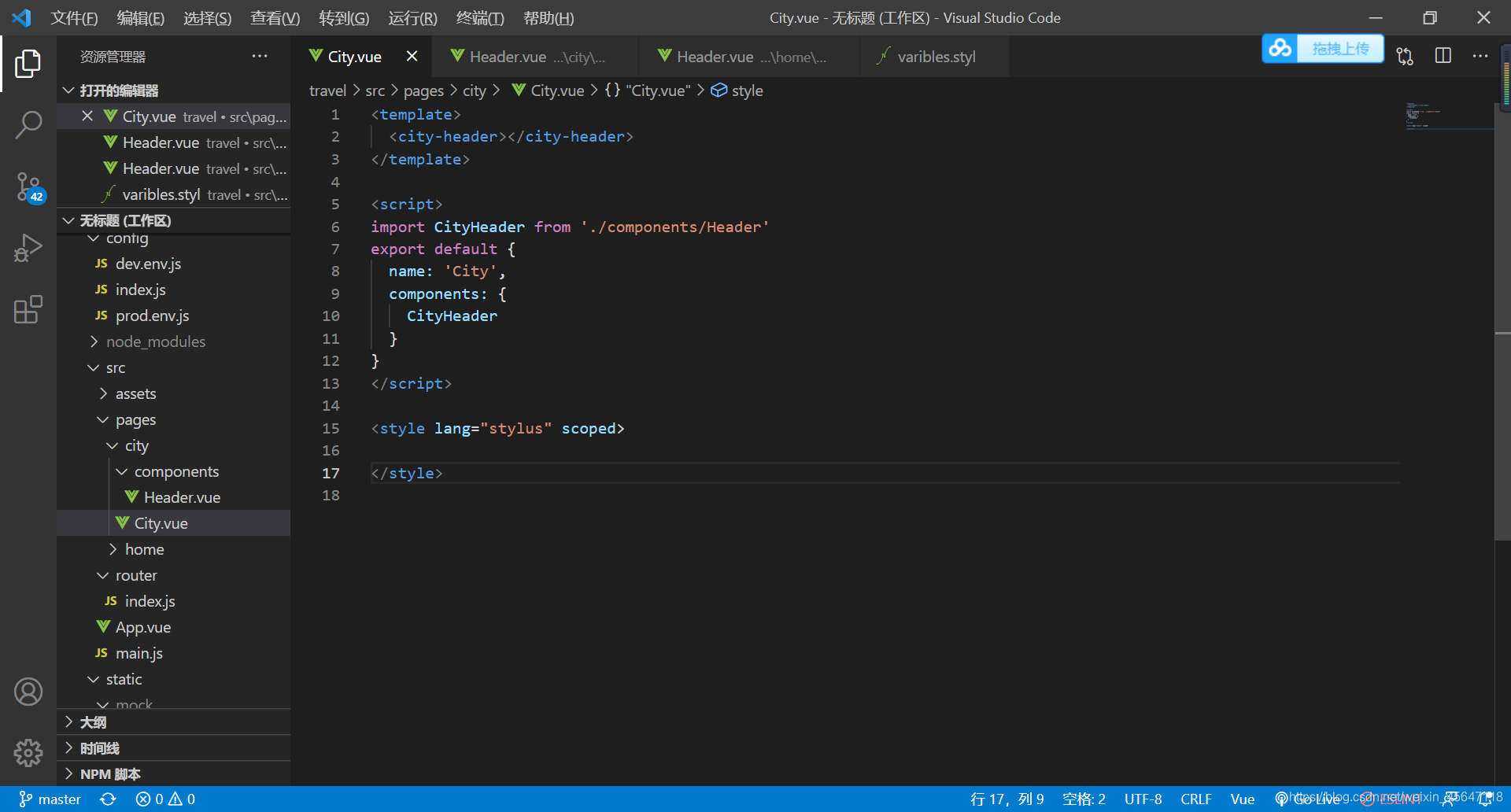
Task: Open the 终端(T) menu
Action: pyautogui.click(x=480, y=17)
